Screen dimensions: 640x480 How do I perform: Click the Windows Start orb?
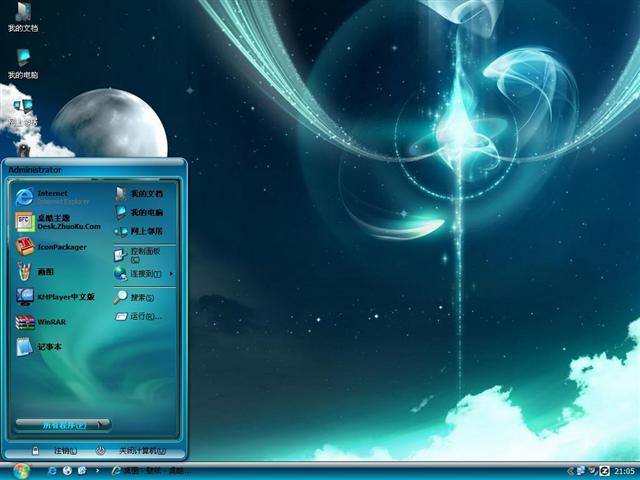pos(21,470)
